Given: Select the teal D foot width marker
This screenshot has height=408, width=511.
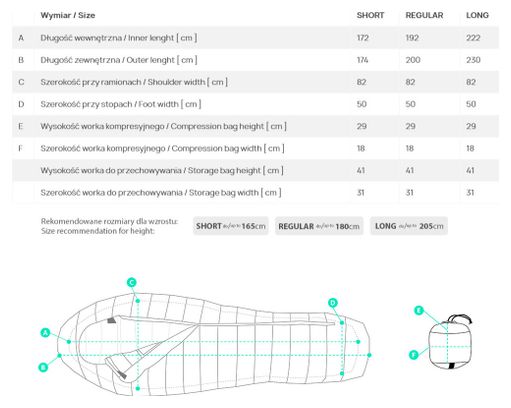Looking at the screenshot, I should [x=333, y=303].
